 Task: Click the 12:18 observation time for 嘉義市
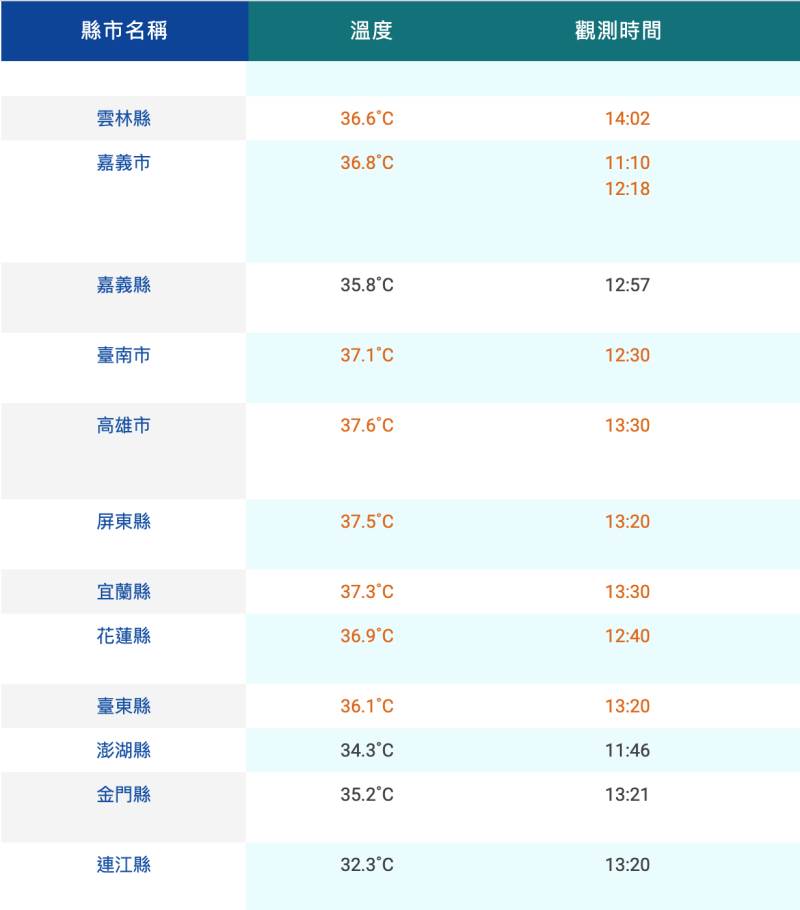(628, 189)
